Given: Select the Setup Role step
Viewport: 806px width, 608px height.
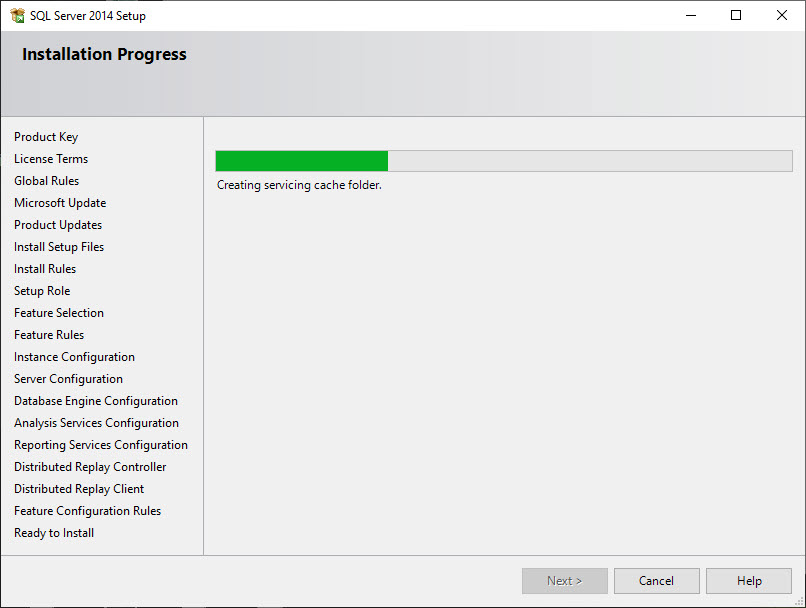Looking at the screenshot, I should coord(42,291).
